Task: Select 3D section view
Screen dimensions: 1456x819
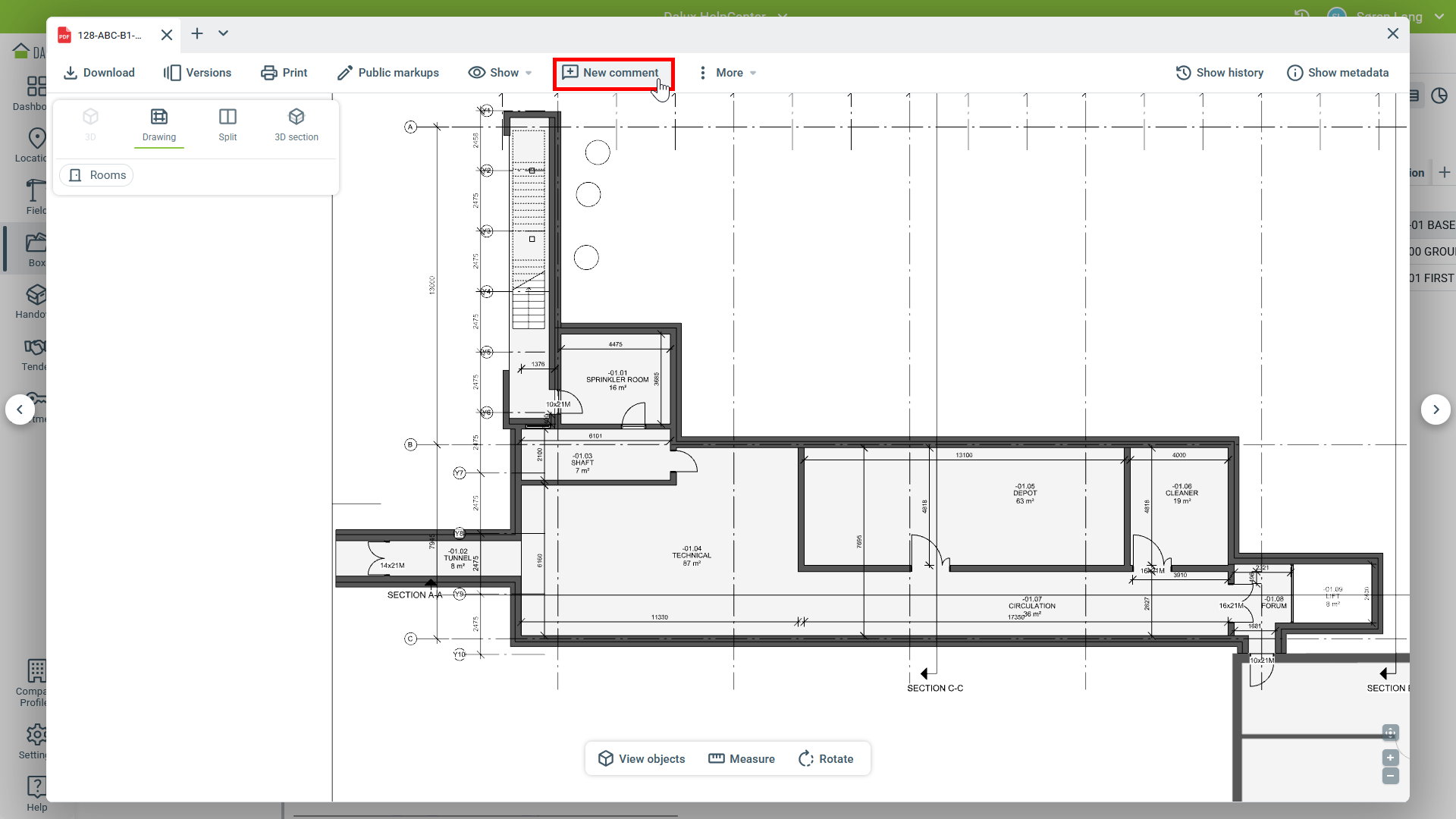Action: [x=297, y=124]
